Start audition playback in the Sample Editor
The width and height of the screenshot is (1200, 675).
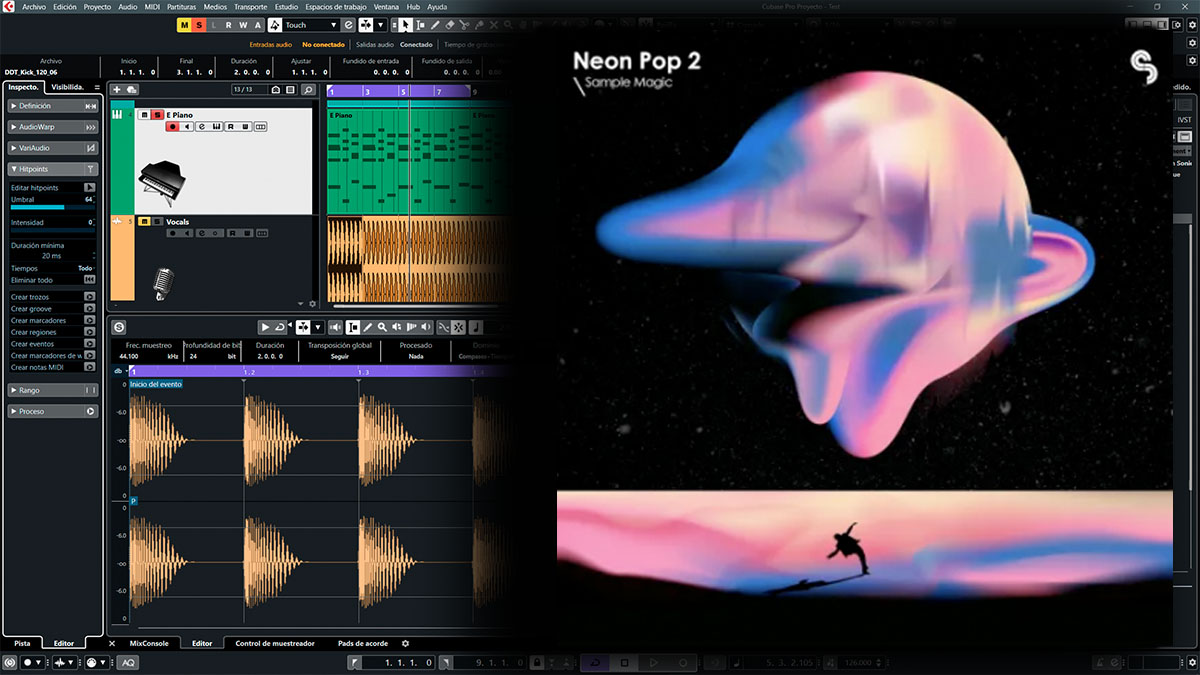point(265,327)
